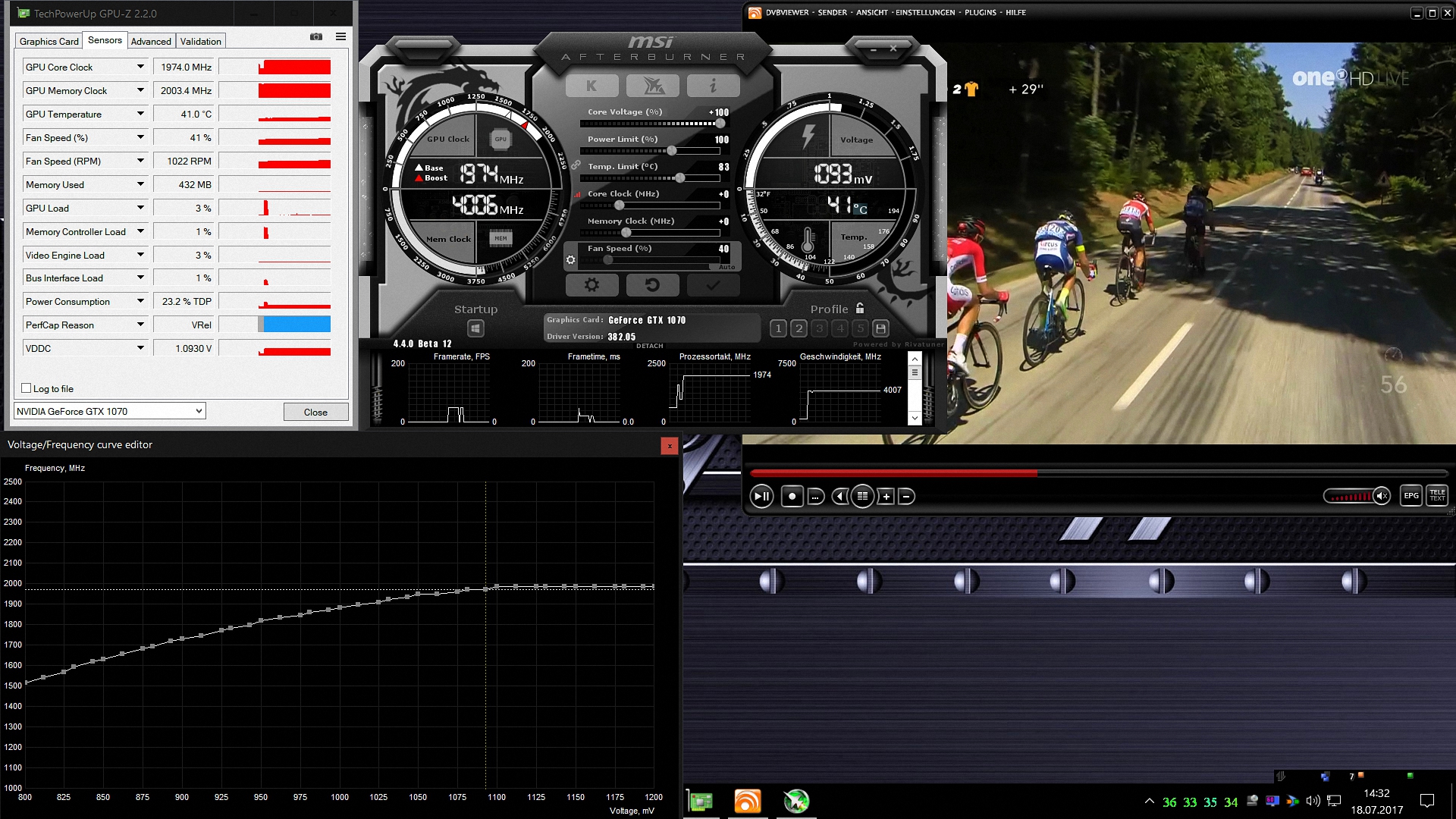Screen dimensions: 1456x819
Task: Apply settings with the checkmark button
Action: click(x=712, y=285)
